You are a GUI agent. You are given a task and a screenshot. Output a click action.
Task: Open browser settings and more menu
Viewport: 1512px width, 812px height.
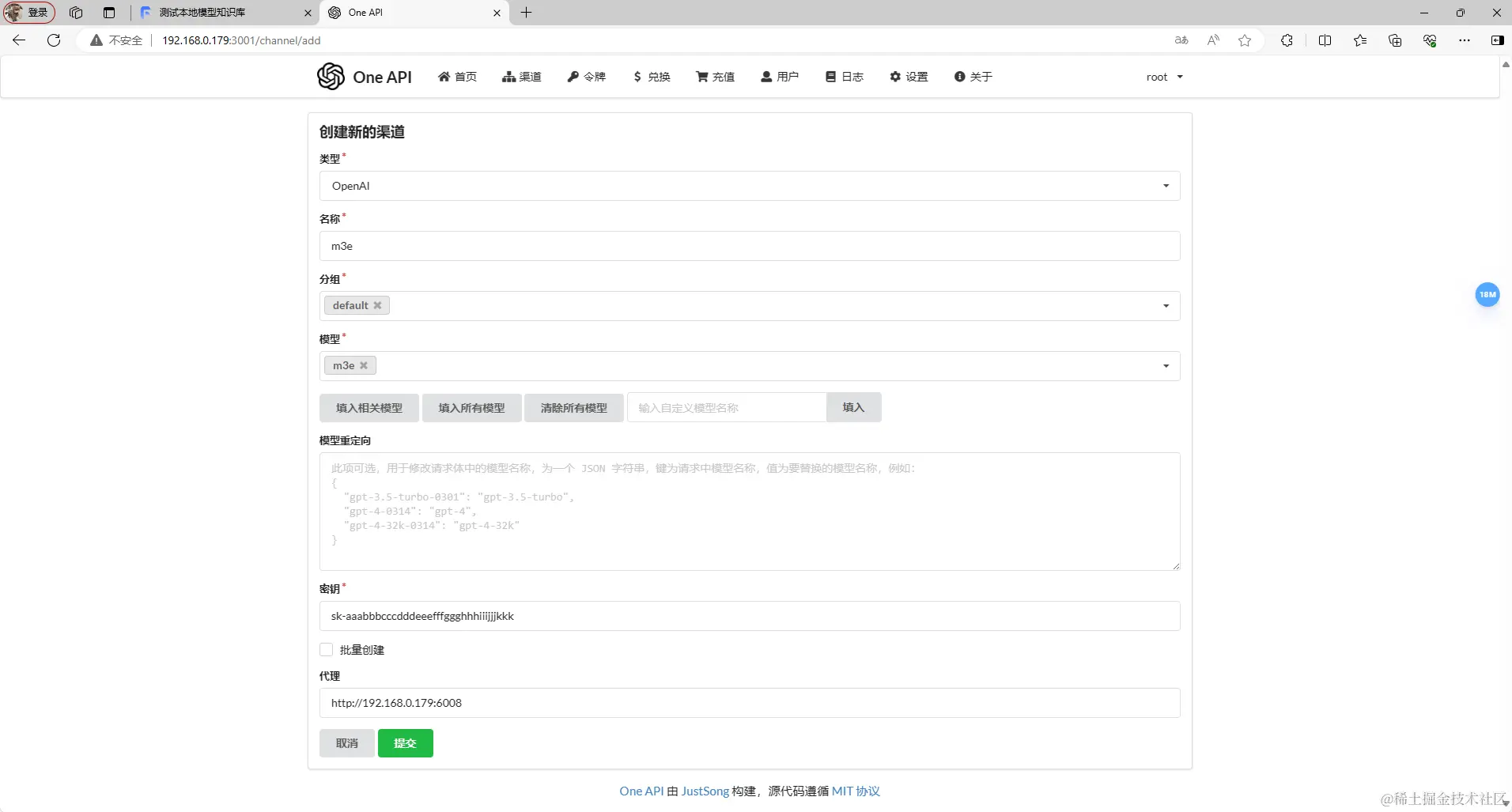1465,40
